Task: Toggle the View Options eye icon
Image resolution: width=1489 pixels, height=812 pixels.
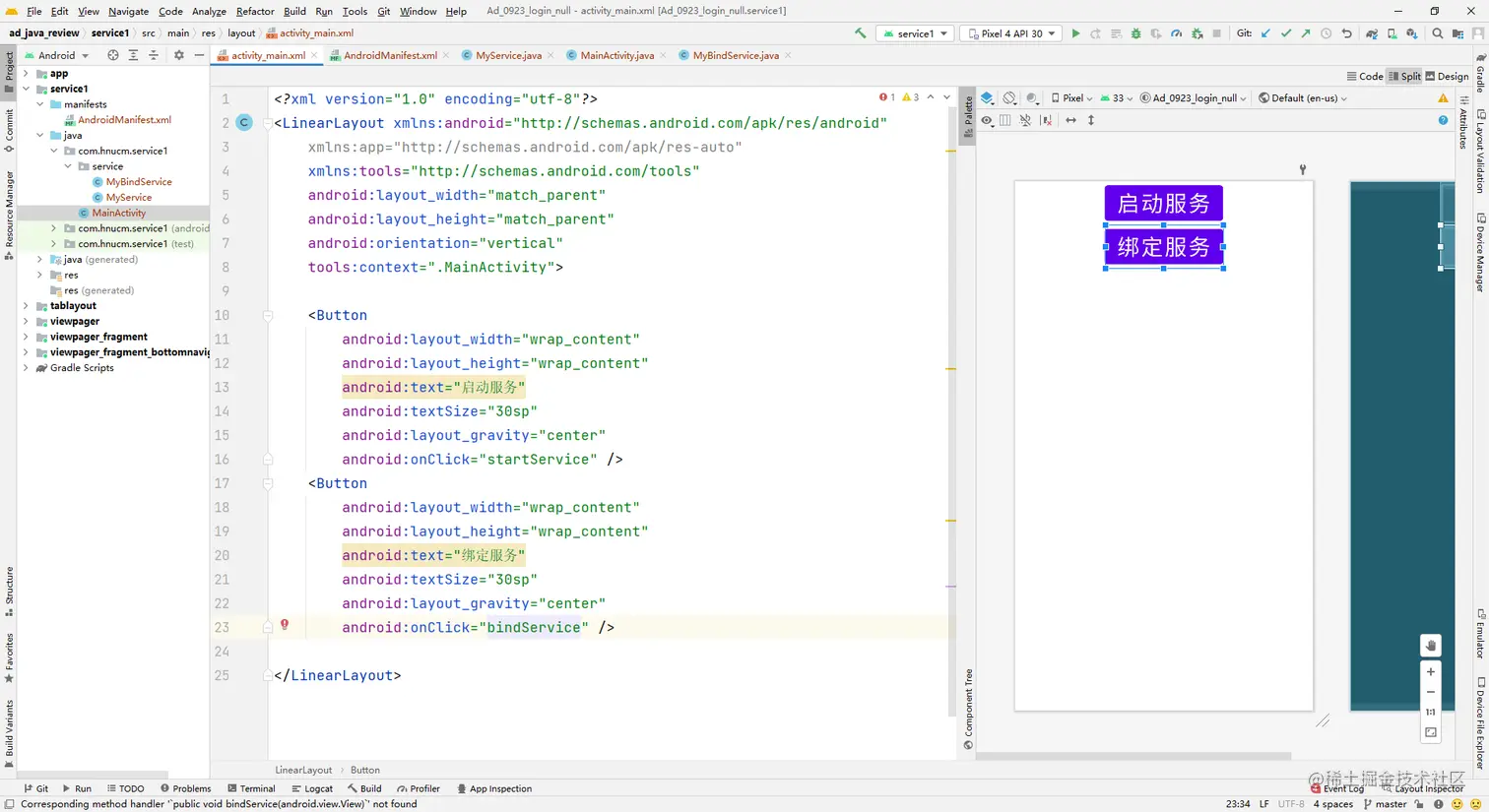Action: [x=987, y=120]
